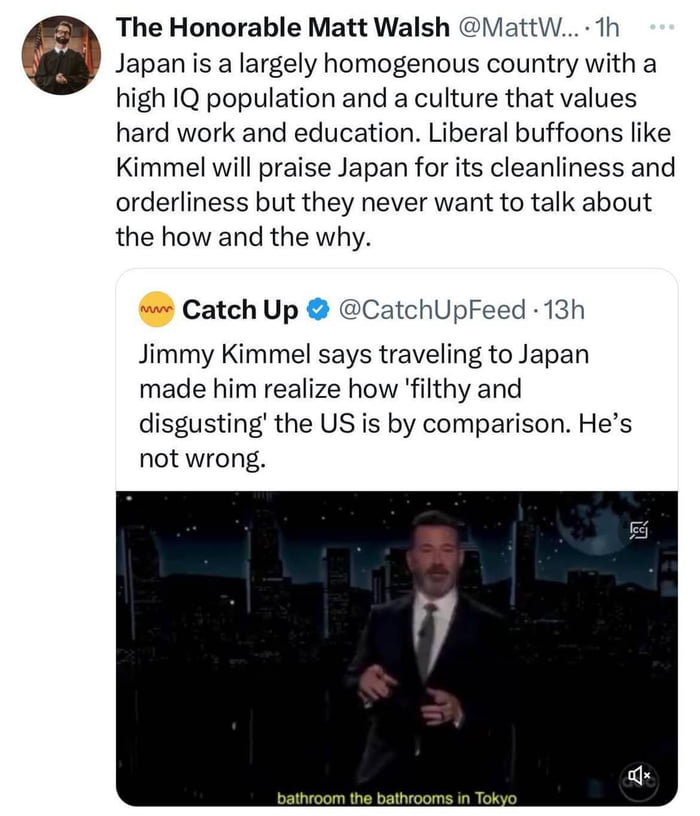Click the subtitle 'bathroom the bathrooms in Tokyo'

tap(397, 797)
